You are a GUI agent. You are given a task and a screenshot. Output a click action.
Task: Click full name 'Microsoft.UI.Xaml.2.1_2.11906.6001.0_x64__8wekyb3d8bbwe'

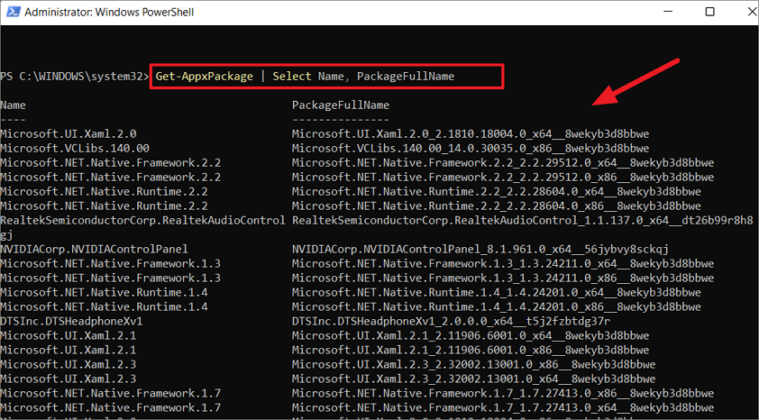coord(471,336)
